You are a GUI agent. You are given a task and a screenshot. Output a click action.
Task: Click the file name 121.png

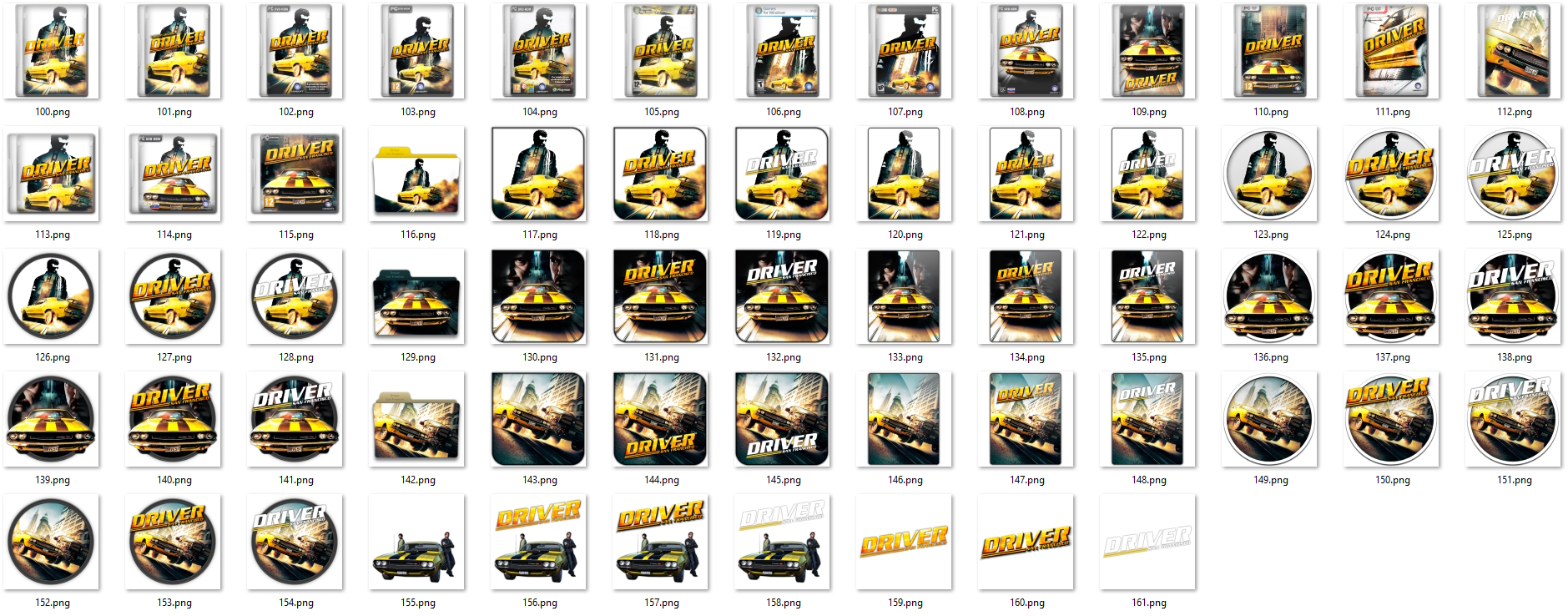1027,235
